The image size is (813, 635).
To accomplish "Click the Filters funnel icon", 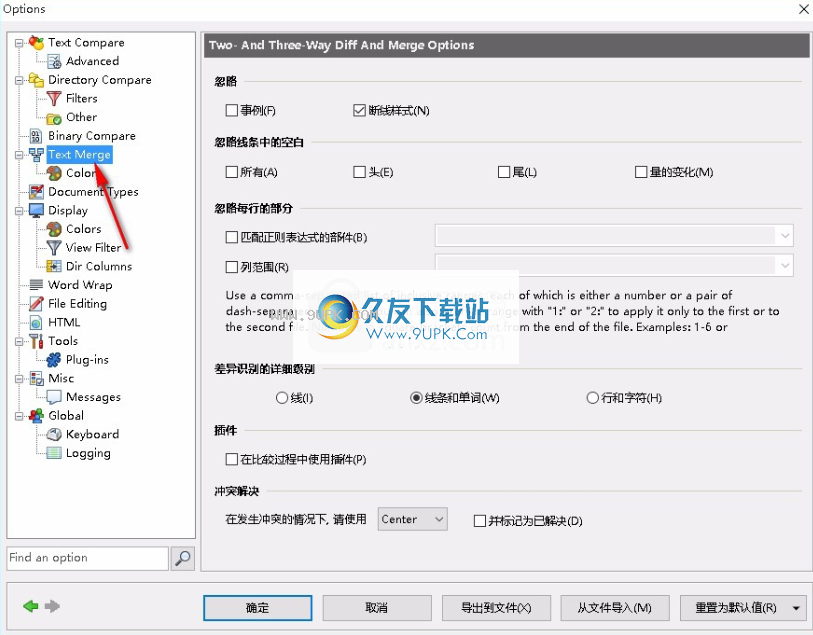I will (x=54, y=98).
